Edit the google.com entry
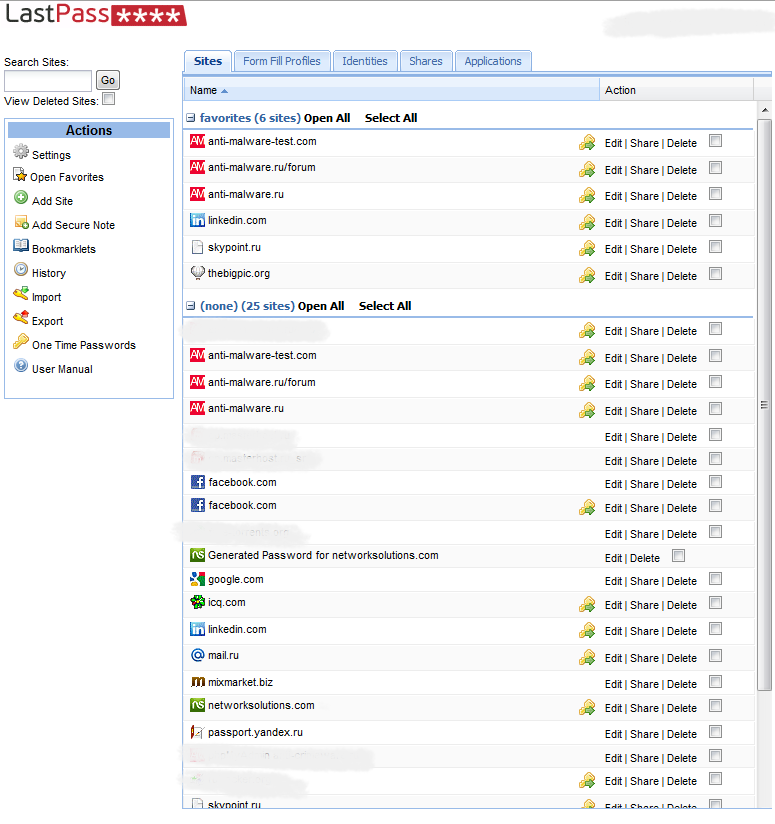775x824 pixels. pos(613,581)
